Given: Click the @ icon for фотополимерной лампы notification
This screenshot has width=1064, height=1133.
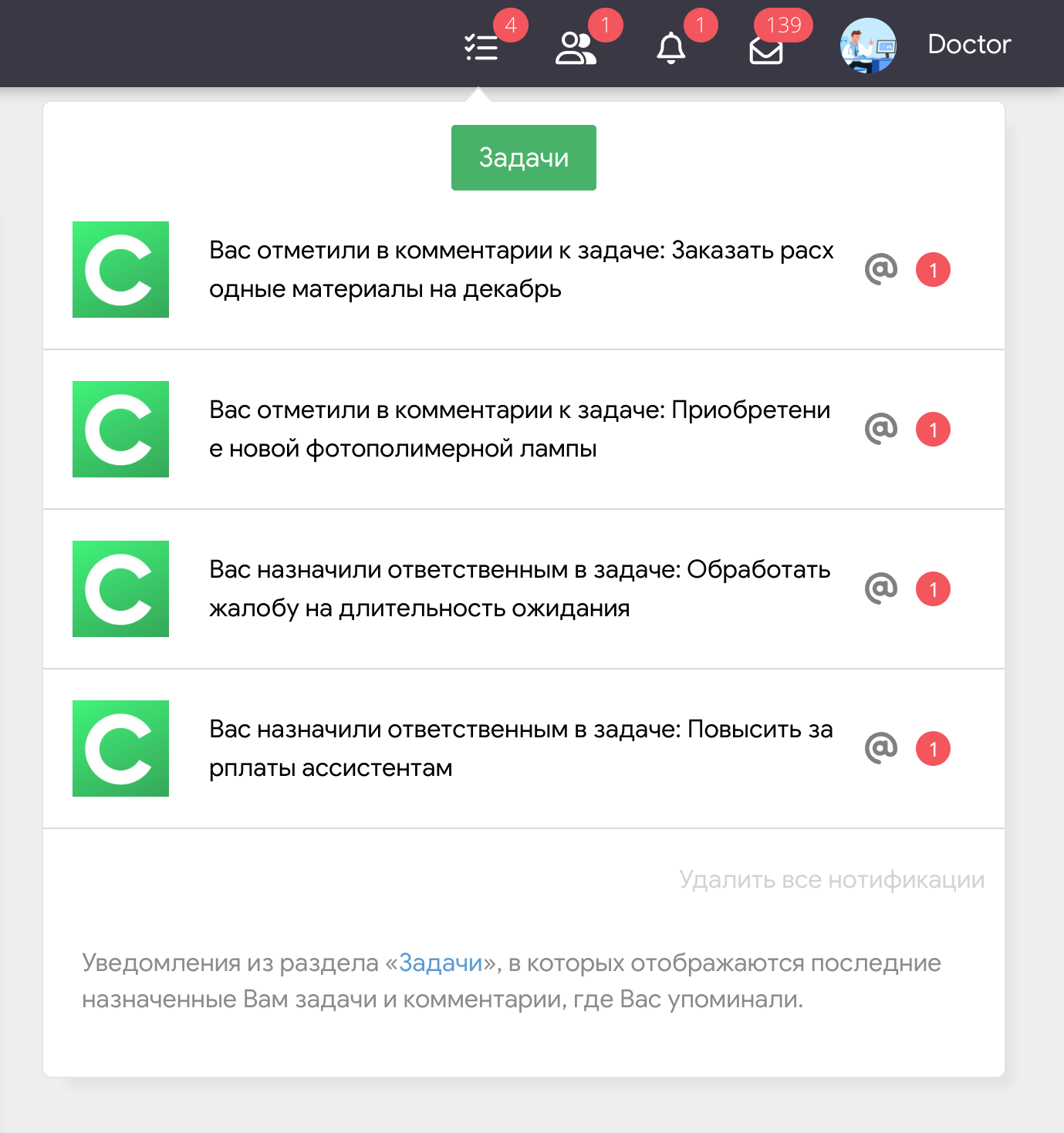Looking at the screenshot, I should 881,429.
